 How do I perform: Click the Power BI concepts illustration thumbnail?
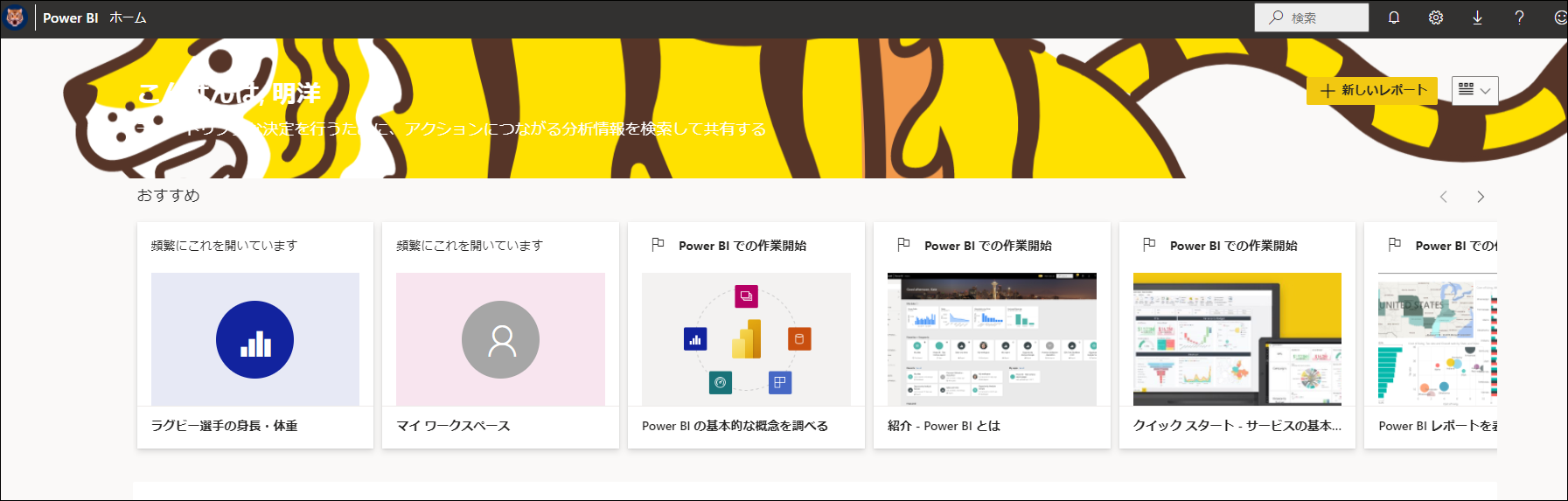pyautogui.click(x=746, y=339)
